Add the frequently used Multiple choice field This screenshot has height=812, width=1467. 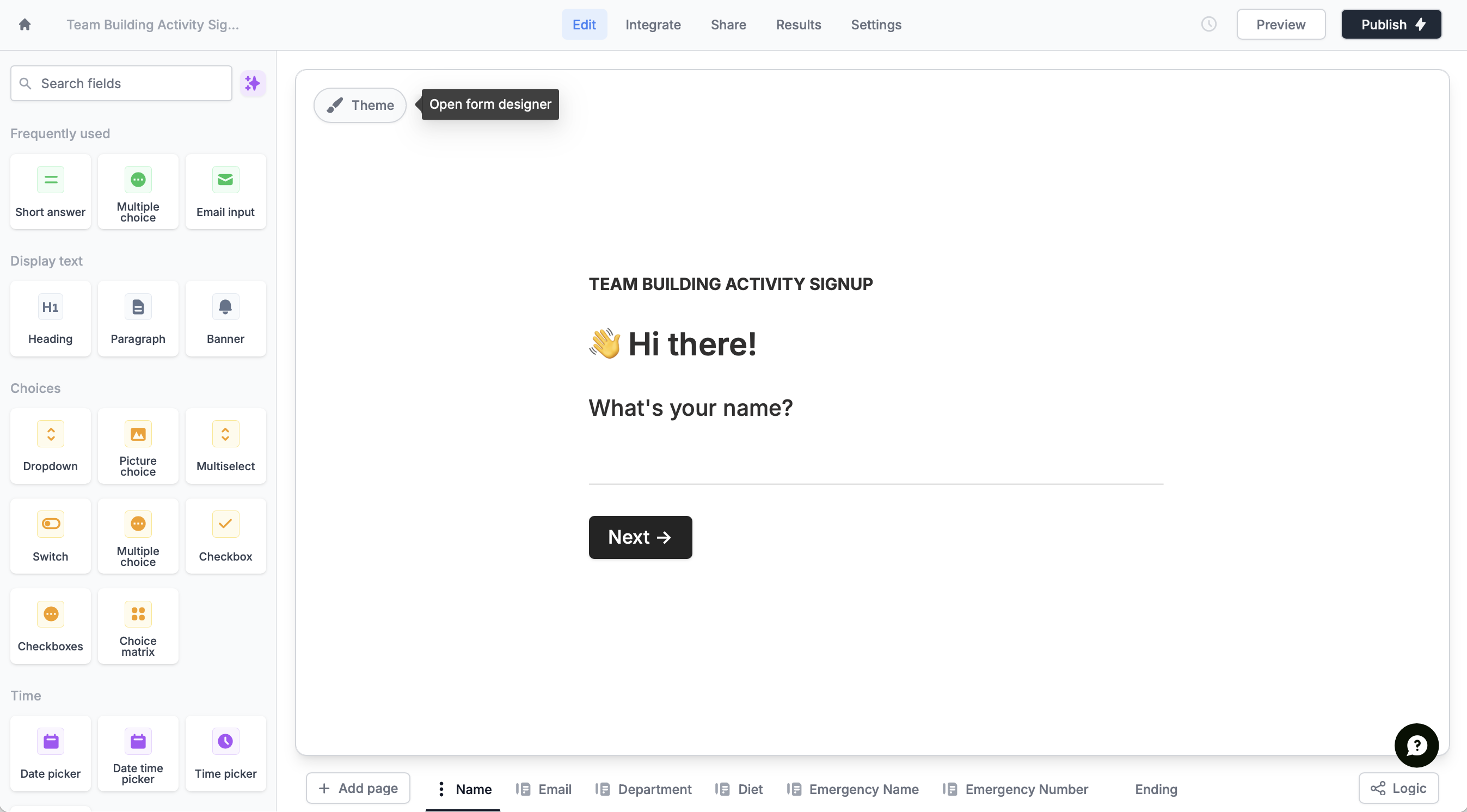[x=138, y=192]
